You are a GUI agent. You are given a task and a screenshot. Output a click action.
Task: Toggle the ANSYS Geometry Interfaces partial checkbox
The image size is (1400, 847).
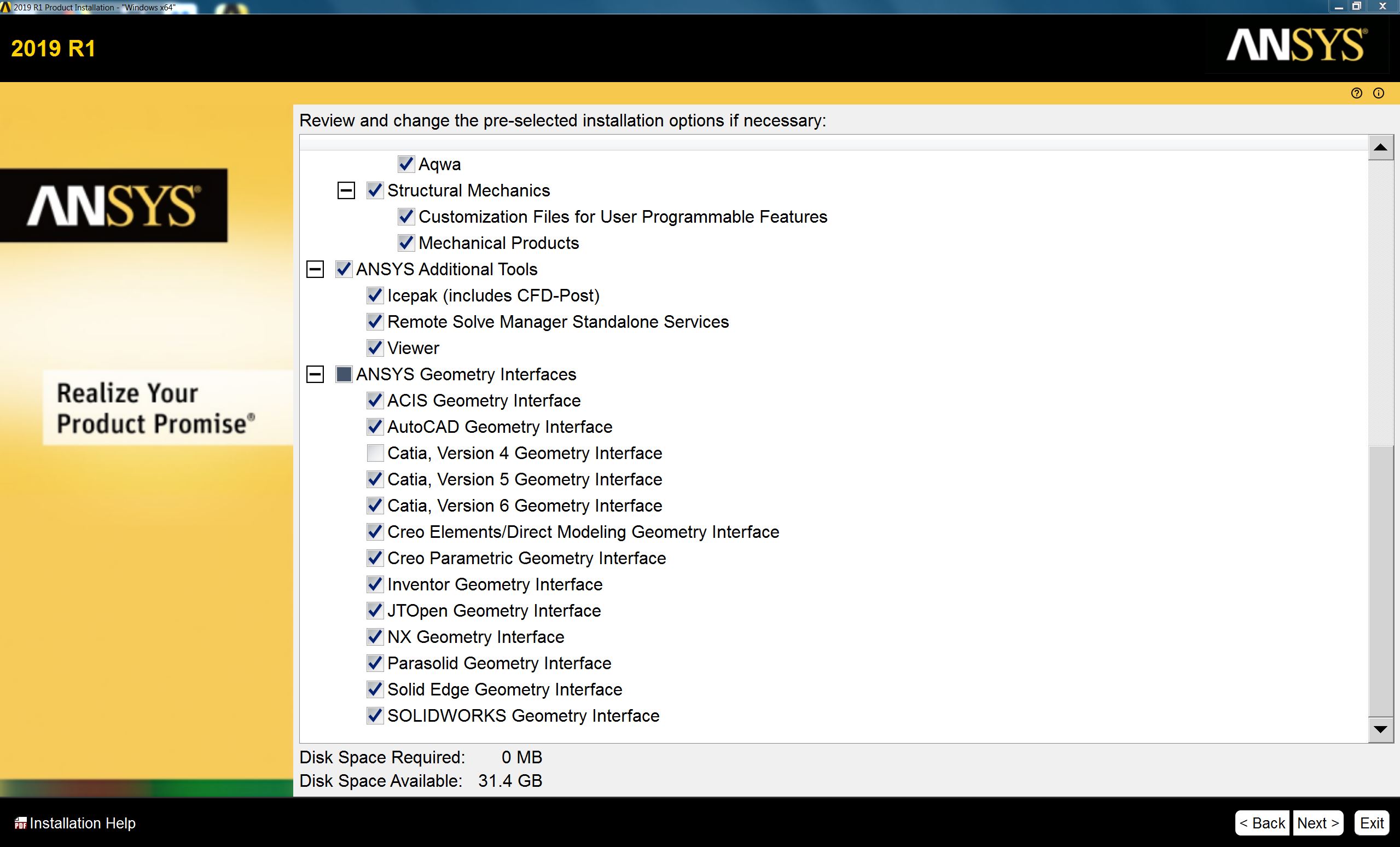(x=343, y=374)
